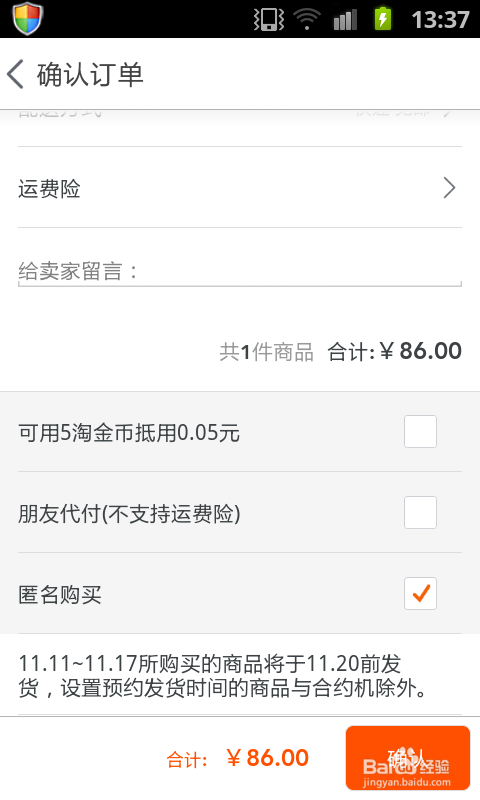Tap the 13:37 clock in status bar
480x800 pixels.
[x=440, y=20]
